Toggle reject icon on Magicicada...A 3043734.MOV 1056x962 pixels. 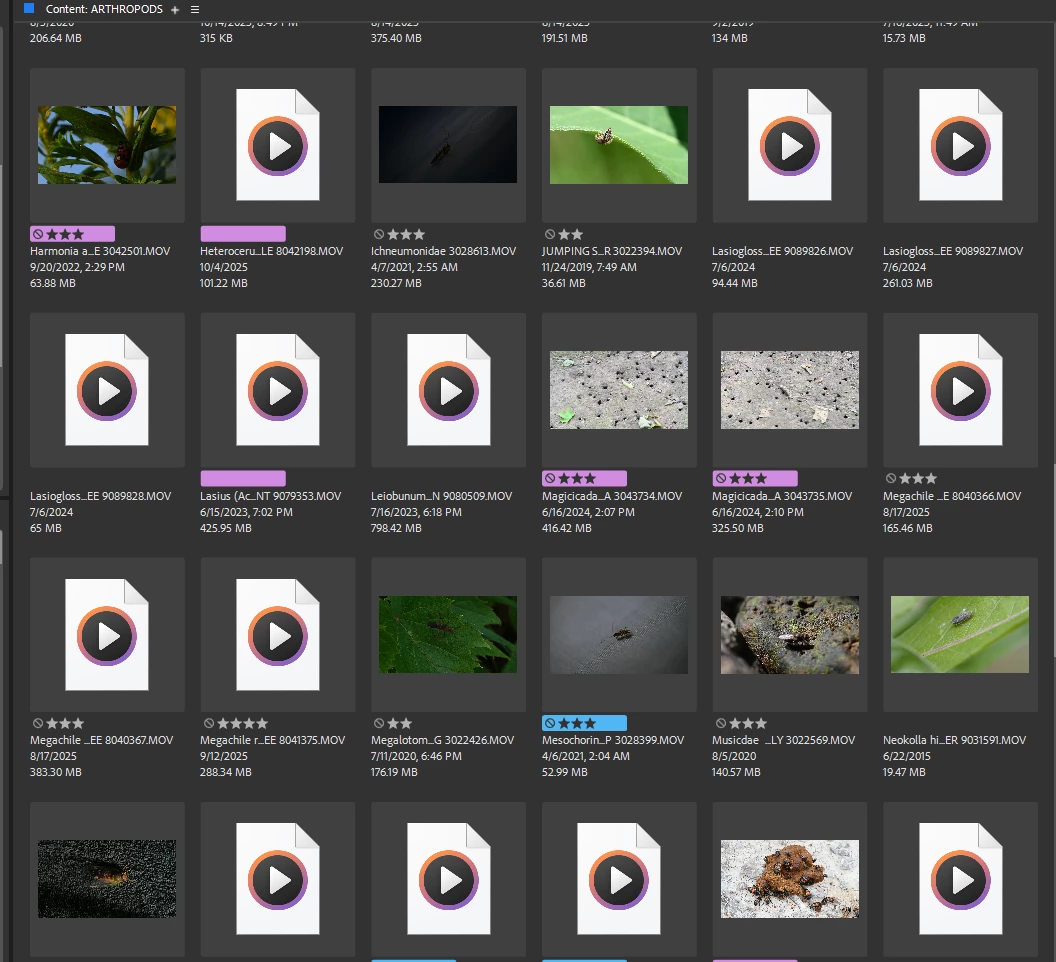pos(550,478)
